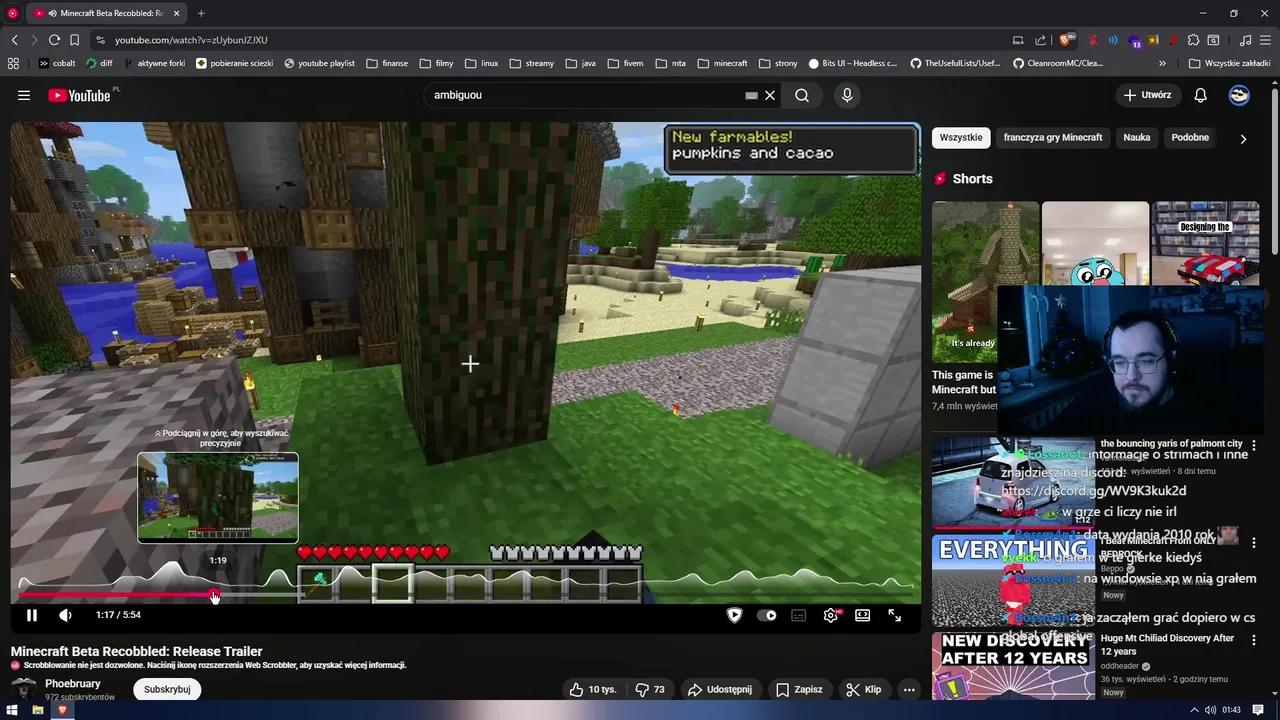Select the 'franczyza gry Minecraft' chip

[x=1053, y=137]
